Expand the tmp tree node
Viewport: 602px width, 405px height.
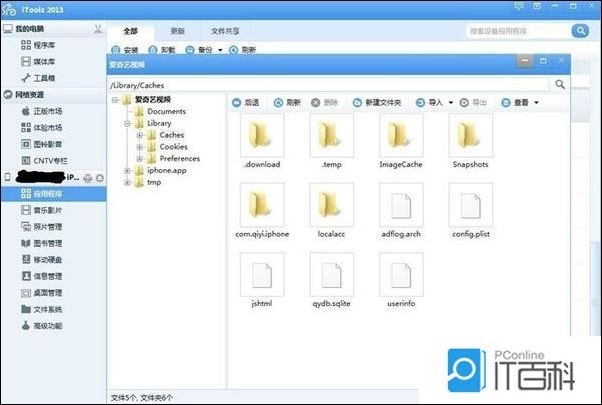[127, 182]
